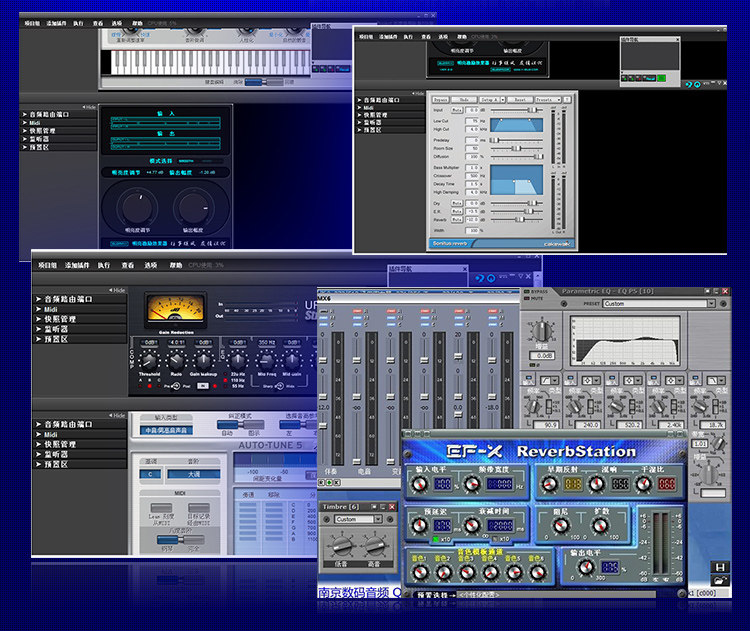Click the 输入电平 knob in ReverbStation
The height and width of the screenshot is (631, 750).
(x=419, y=484)
